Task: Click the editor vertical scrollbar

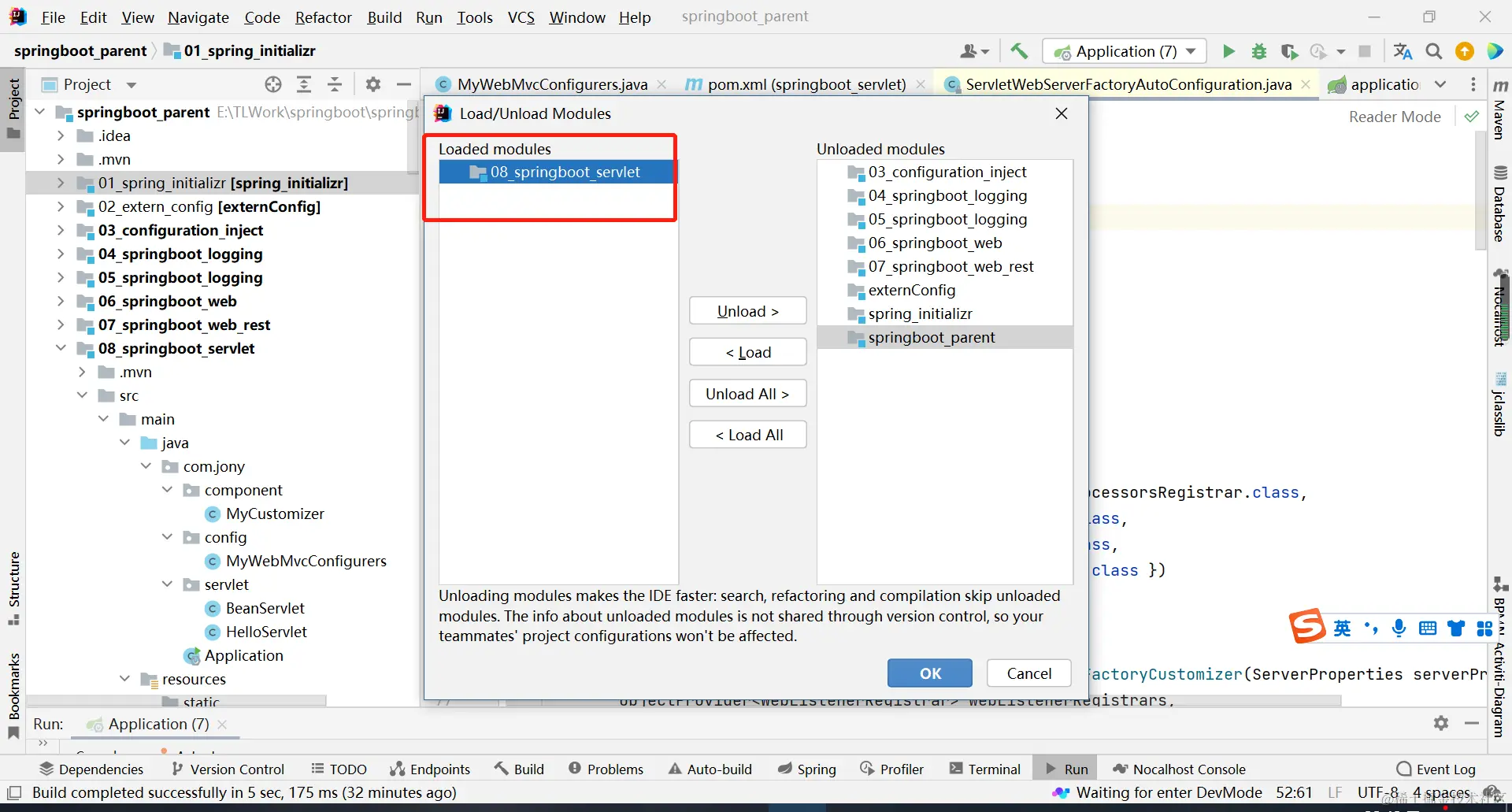Action: pos(1480,189)
